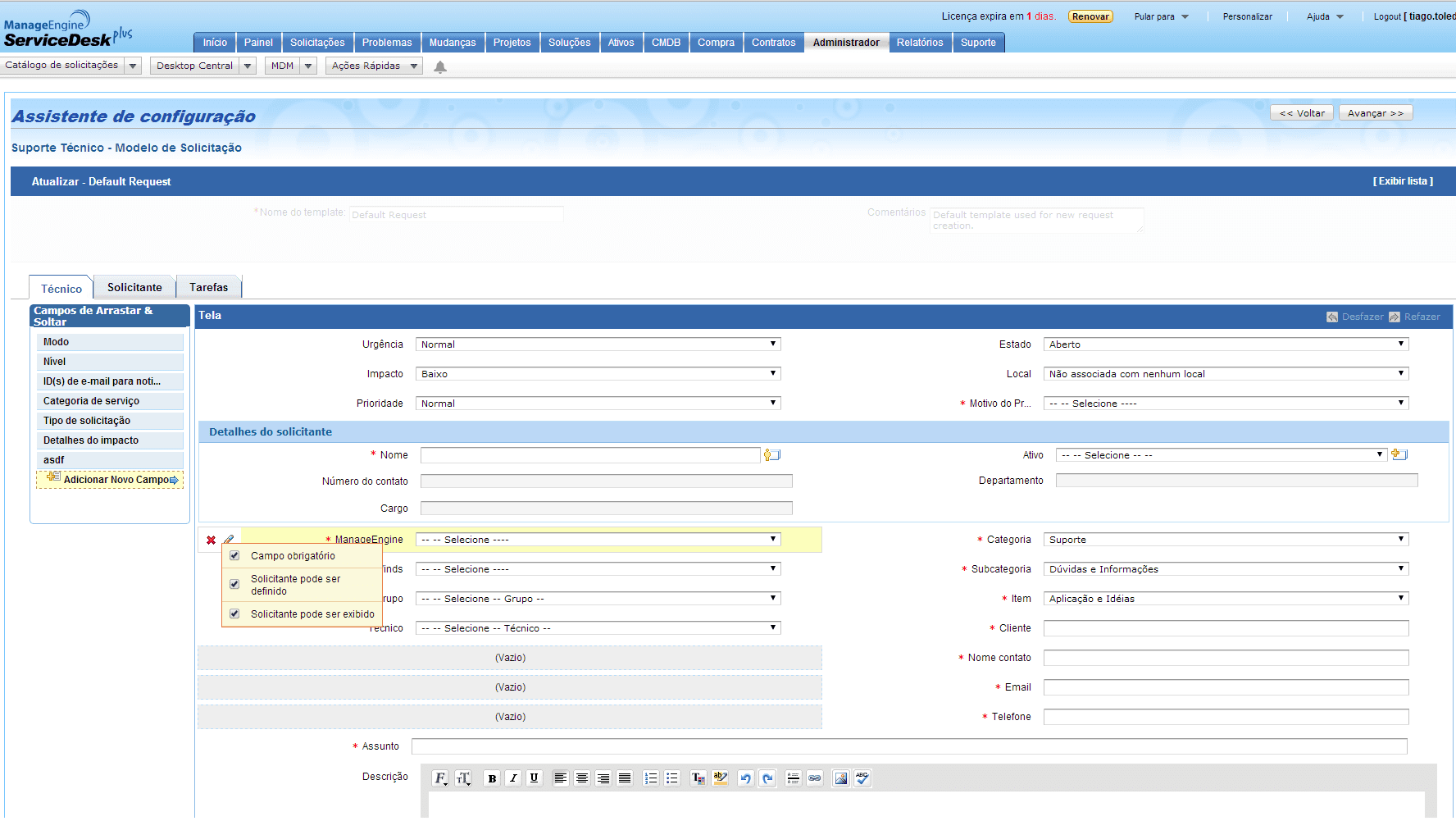Open the Urgência dropdown
The image size is (1456, 821).
pyautogui.click(x=598, y=344)
